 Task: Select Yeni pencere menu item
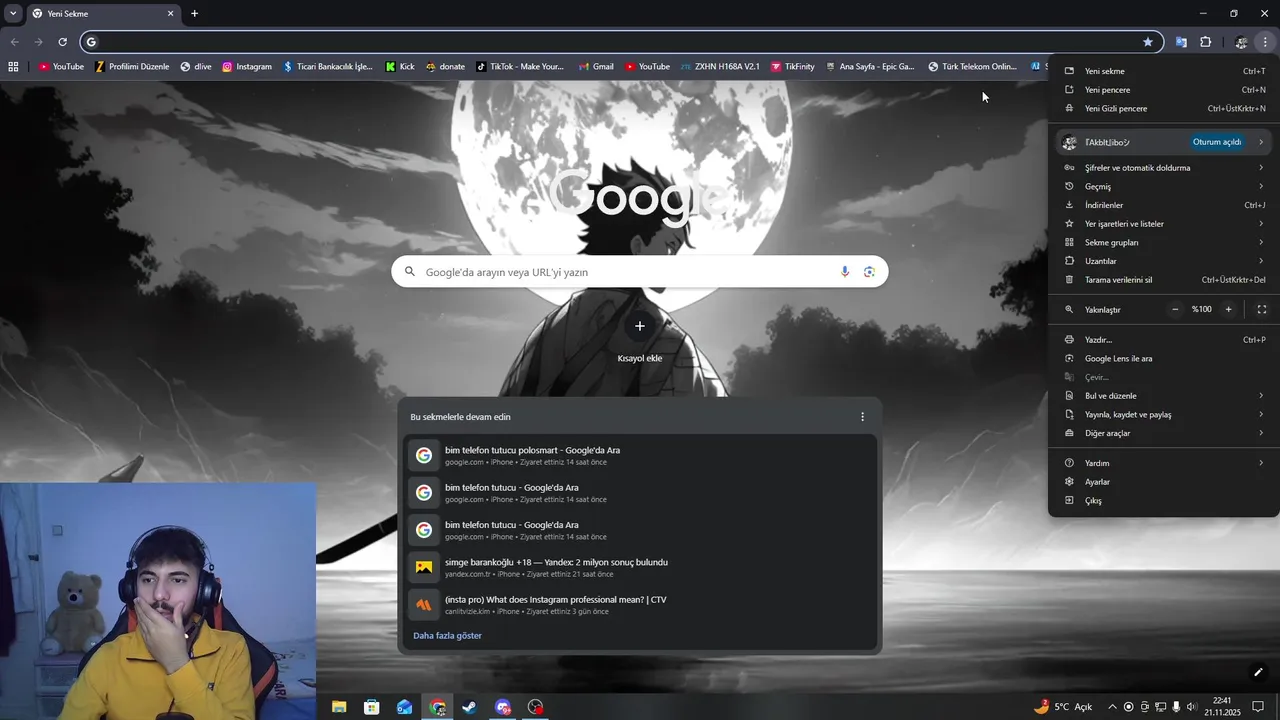click(1165, 90)
